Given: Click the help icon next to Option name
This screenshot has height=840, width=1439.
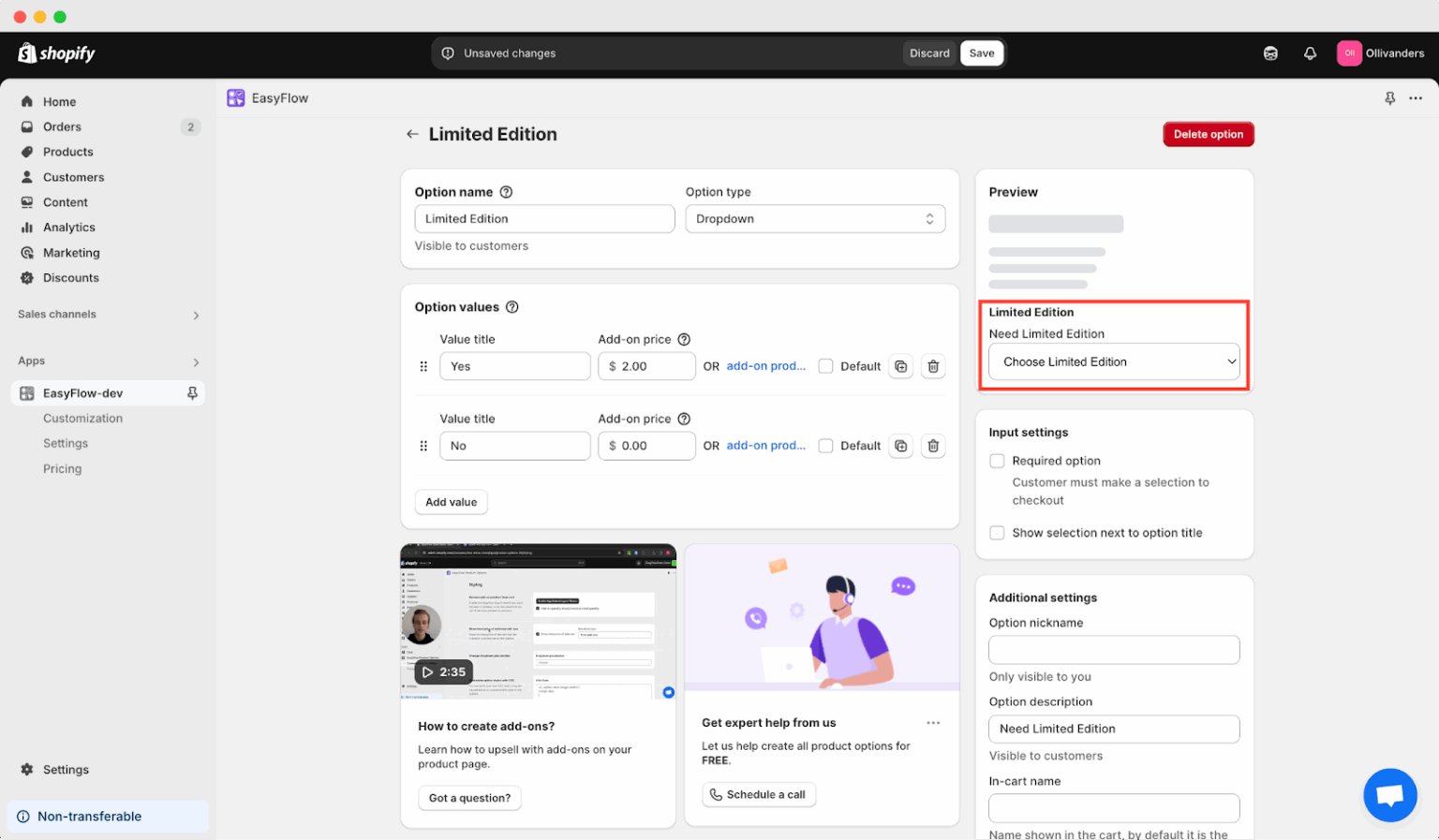Looking at the screenshot, I should (506, 192).
